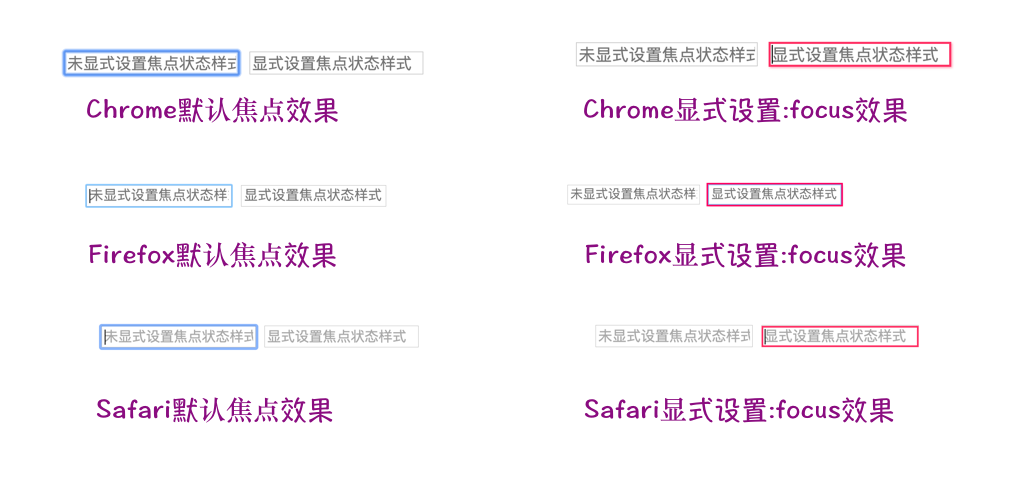Click the Firefox显式设置:focus效果 caption text
The height and width of the screenshot is (480, 1035).
coord(745,255)
